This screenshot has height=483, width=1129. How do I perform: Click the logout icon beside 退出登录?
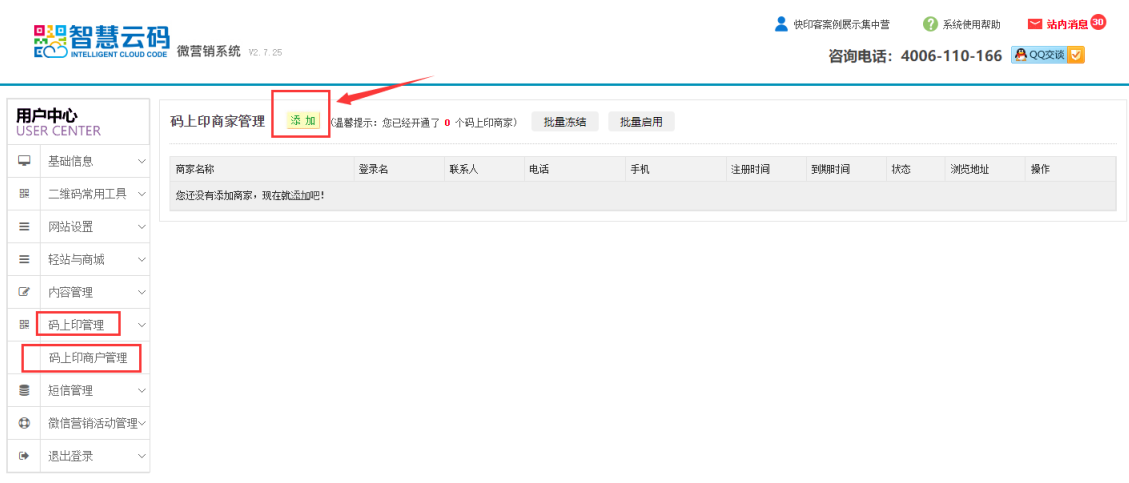point(24,456)
